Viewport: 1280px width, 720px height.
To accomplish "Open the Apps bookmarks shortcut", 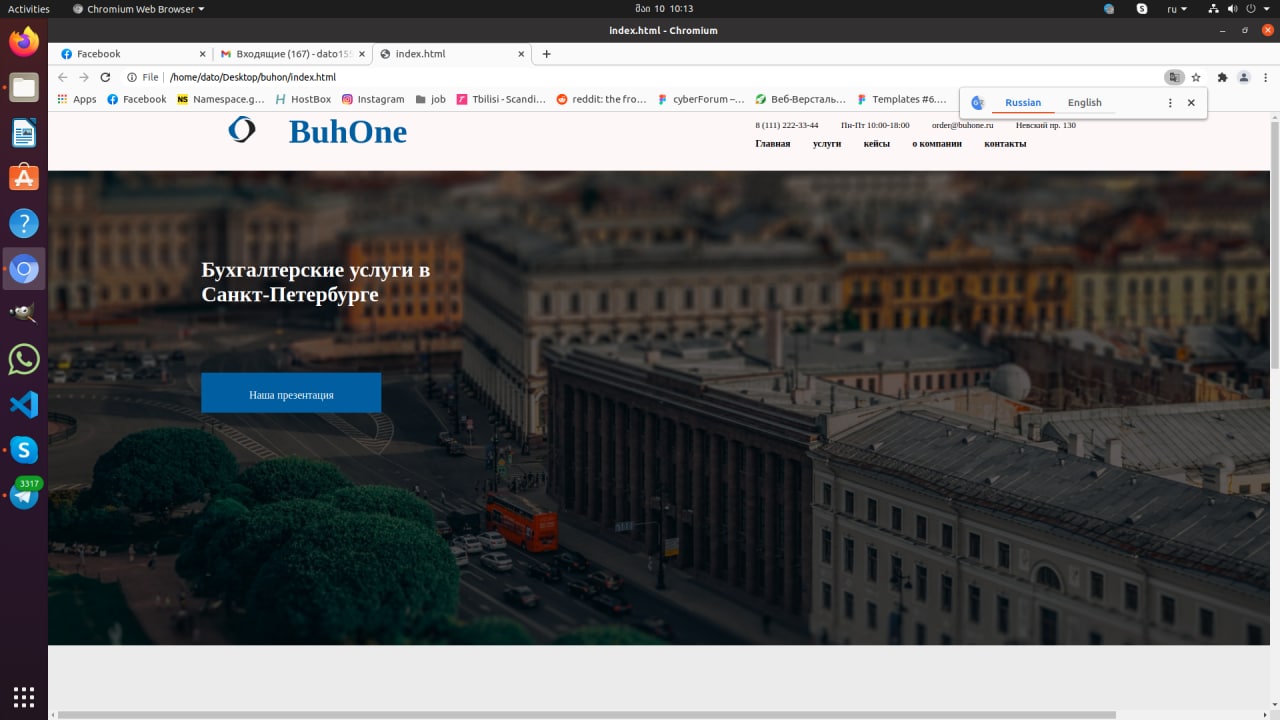I will (x=77, y=99).
